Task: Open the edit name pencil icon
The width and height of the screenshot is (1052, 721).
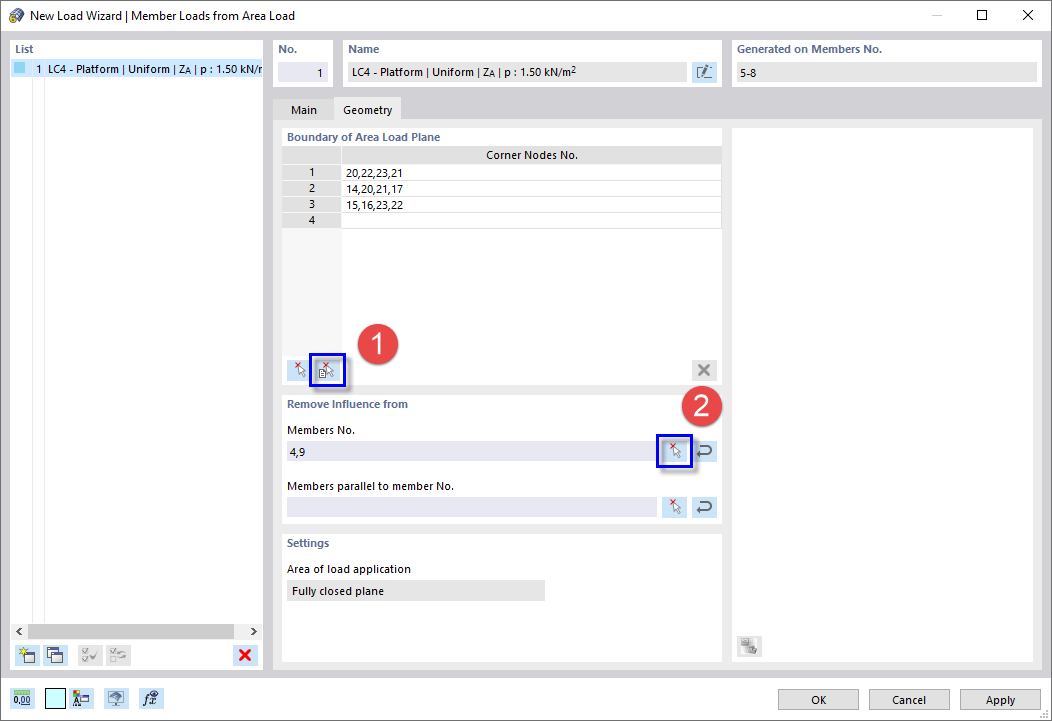Action: [x=704, y=71]
